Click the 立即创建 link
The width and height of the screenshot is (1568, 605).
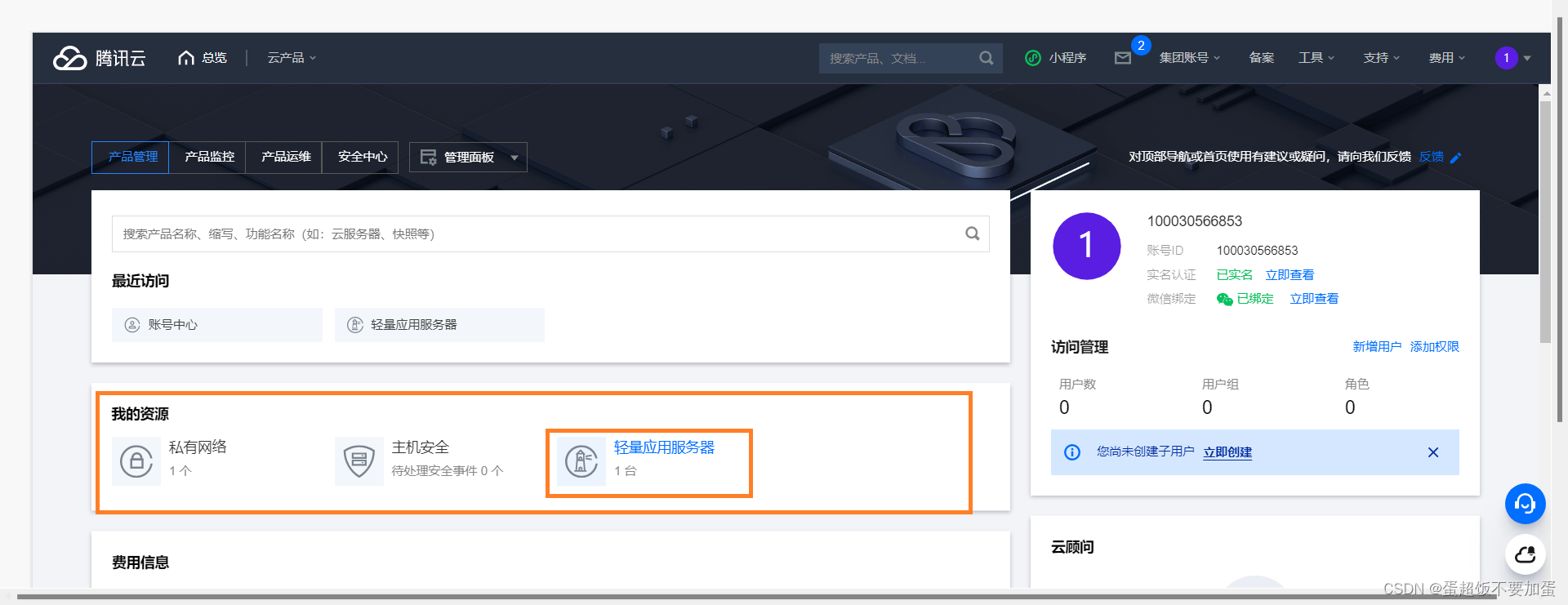tap(1227, 452)
